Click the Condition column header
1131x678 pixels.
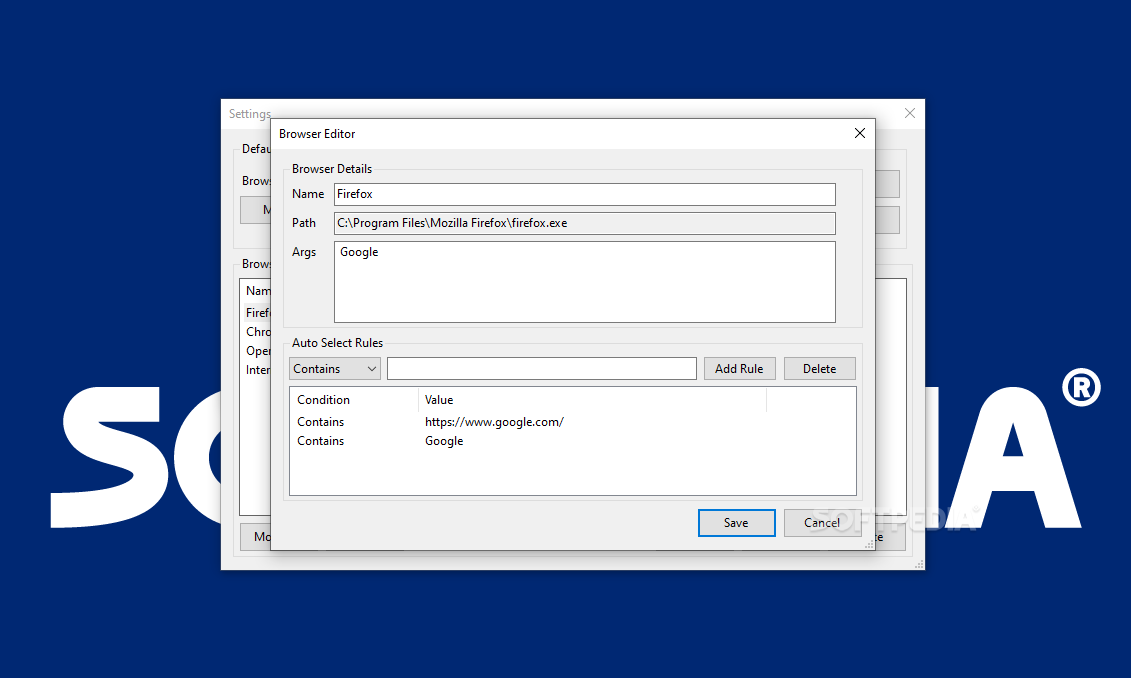[354, 400]
